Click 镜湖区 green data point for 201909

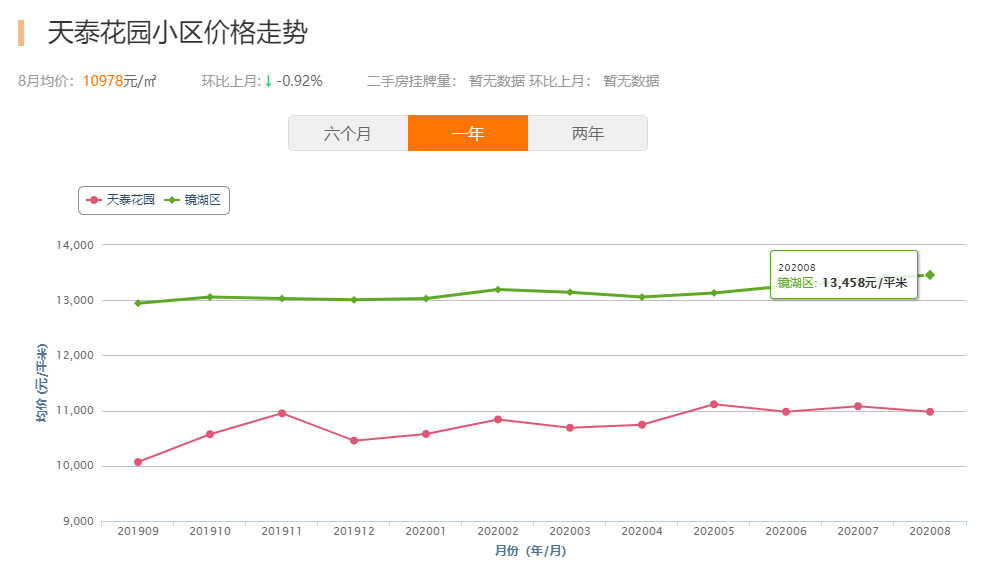[138, 303]
